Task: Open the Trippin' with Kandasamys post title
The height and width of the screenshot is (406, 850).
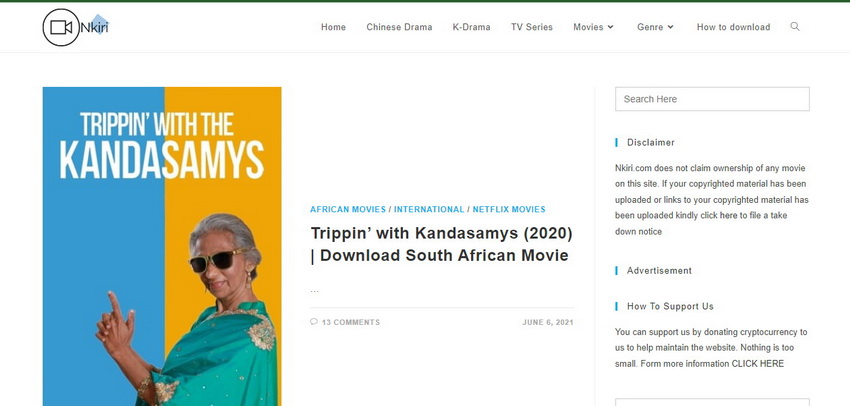Action: (x=441, y=244)
